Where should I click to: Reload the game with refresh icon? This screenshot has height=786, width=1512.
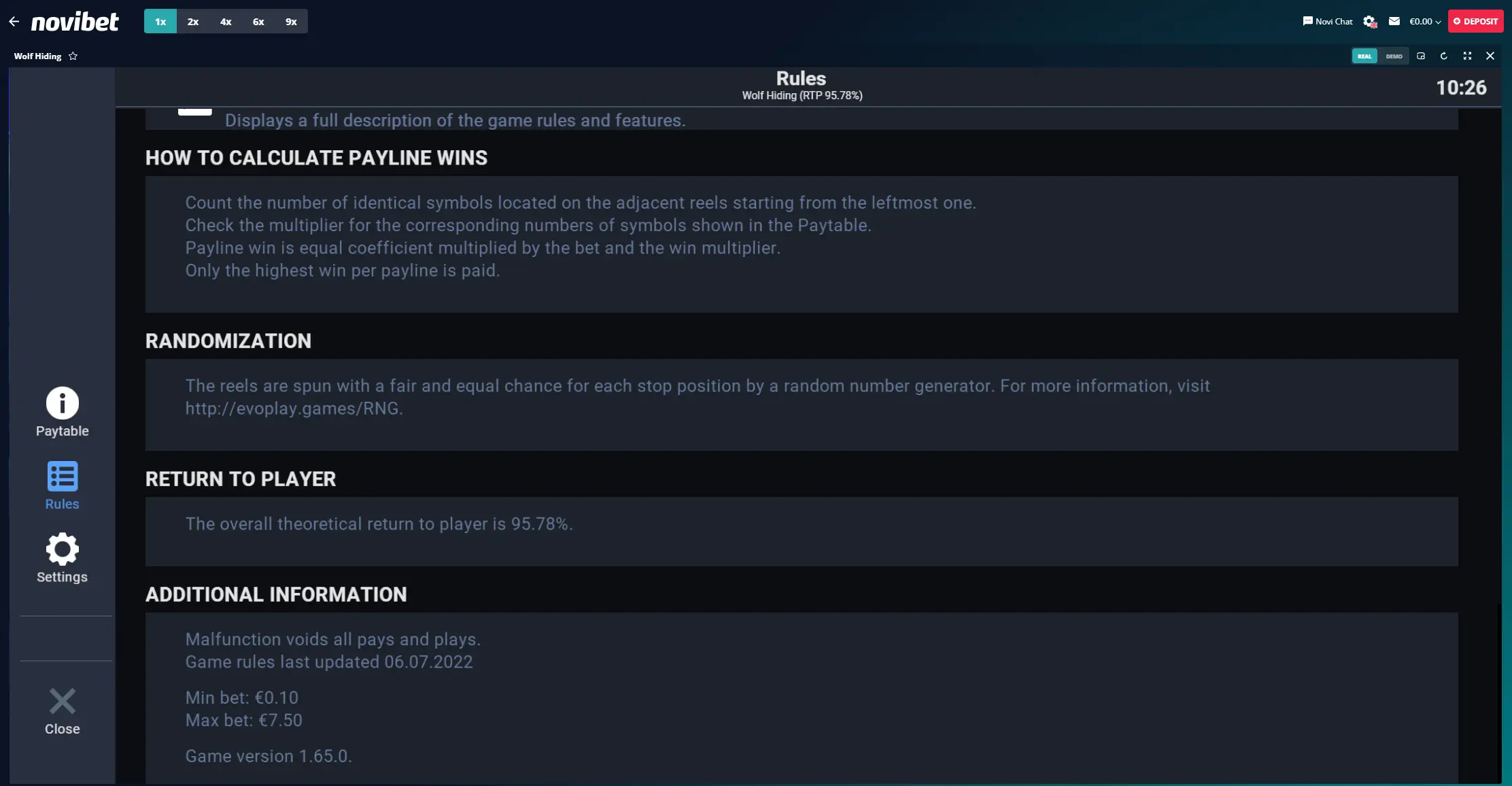click(1444, 56)
